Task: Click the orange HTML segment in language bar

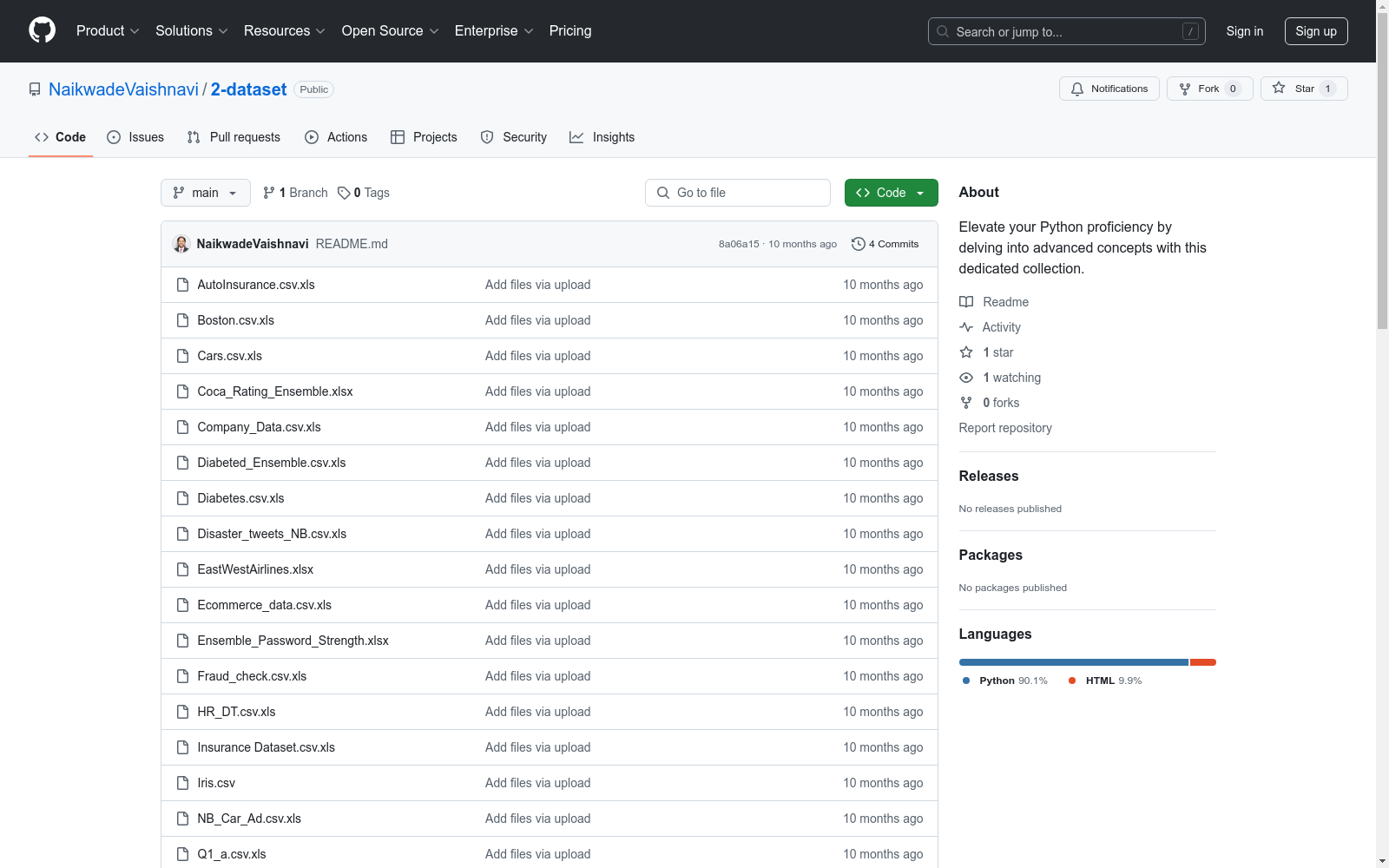Action: tap(1203, 662)
